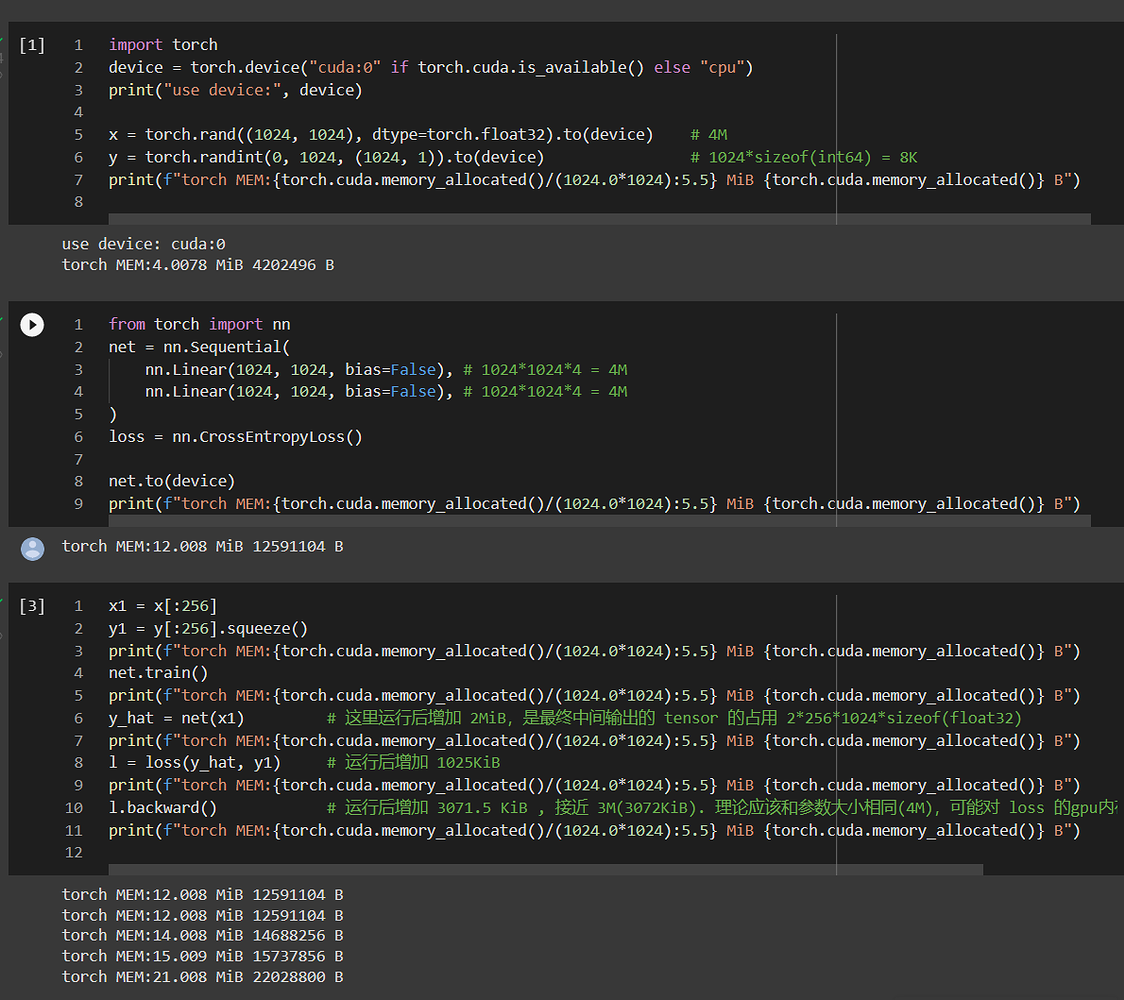Place cursor on the 'l.backward()' code
This screenshot has width=1124, height=1000.
pos(162,808)
